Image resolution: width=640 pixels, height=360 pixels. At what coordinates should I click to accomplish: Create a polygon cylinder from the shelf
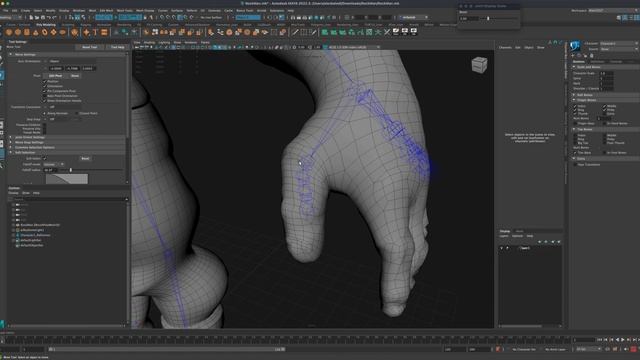27,32
